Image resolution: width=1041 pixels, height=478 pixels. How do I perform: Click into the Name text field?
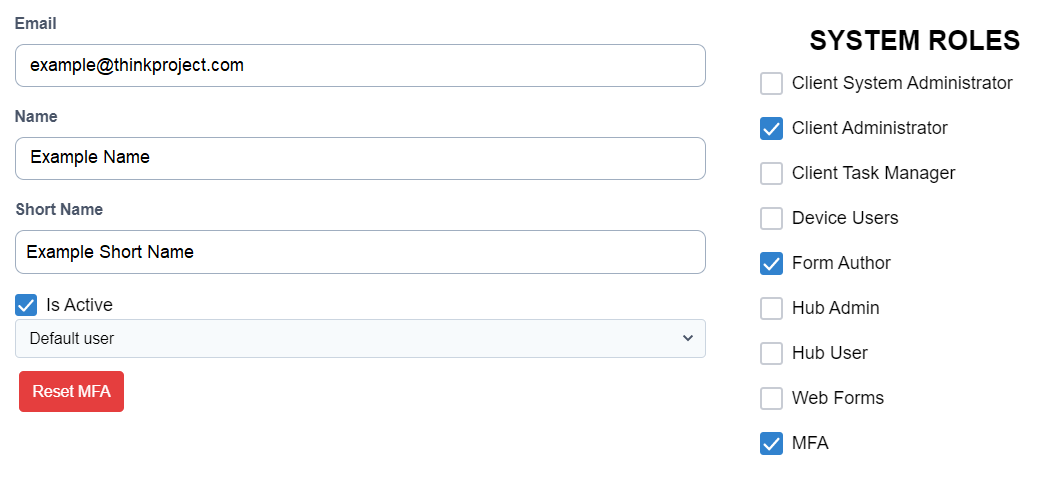(x=360, y=158)
